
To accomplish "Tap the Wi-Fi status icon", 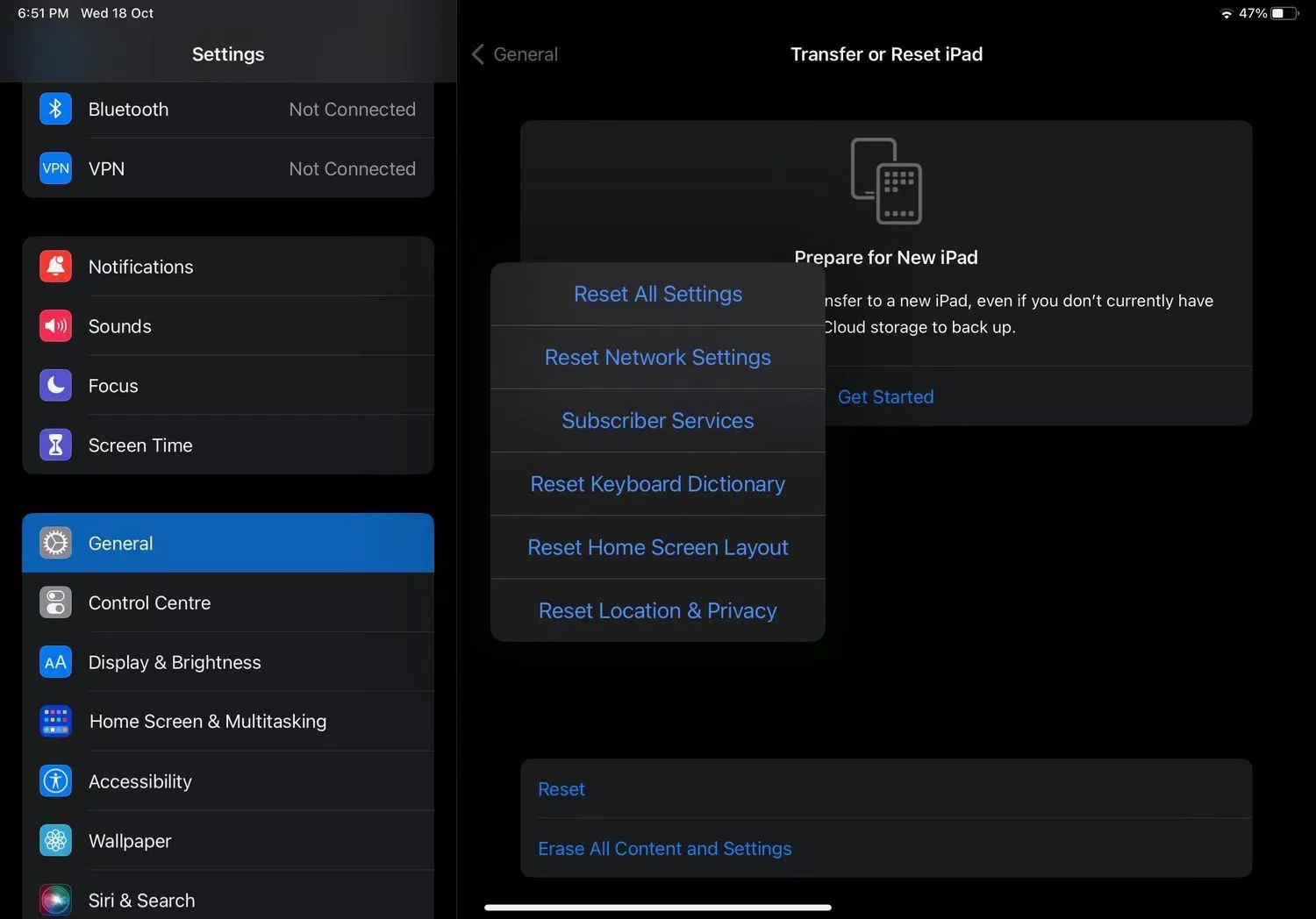I will 1227,14.
